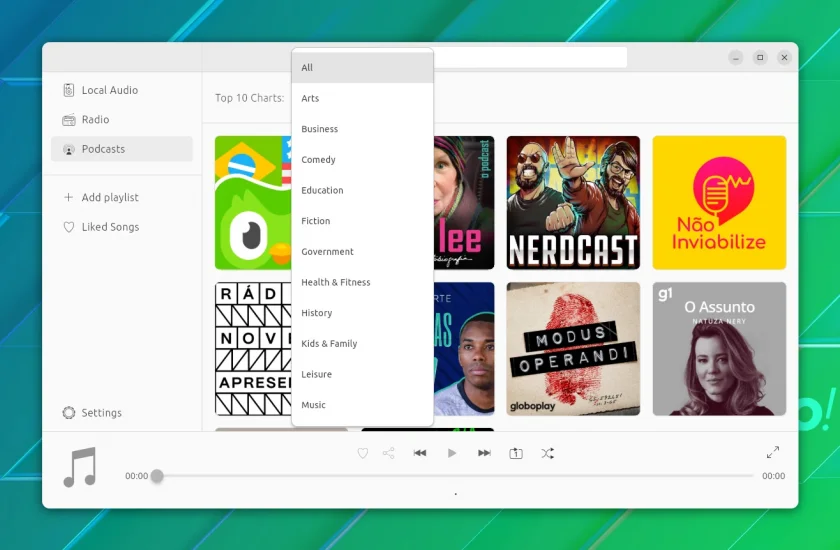This screenshot has width=840, height=550.
Task: Click the playback progress slider knob
Action: (x=157, y=476)
